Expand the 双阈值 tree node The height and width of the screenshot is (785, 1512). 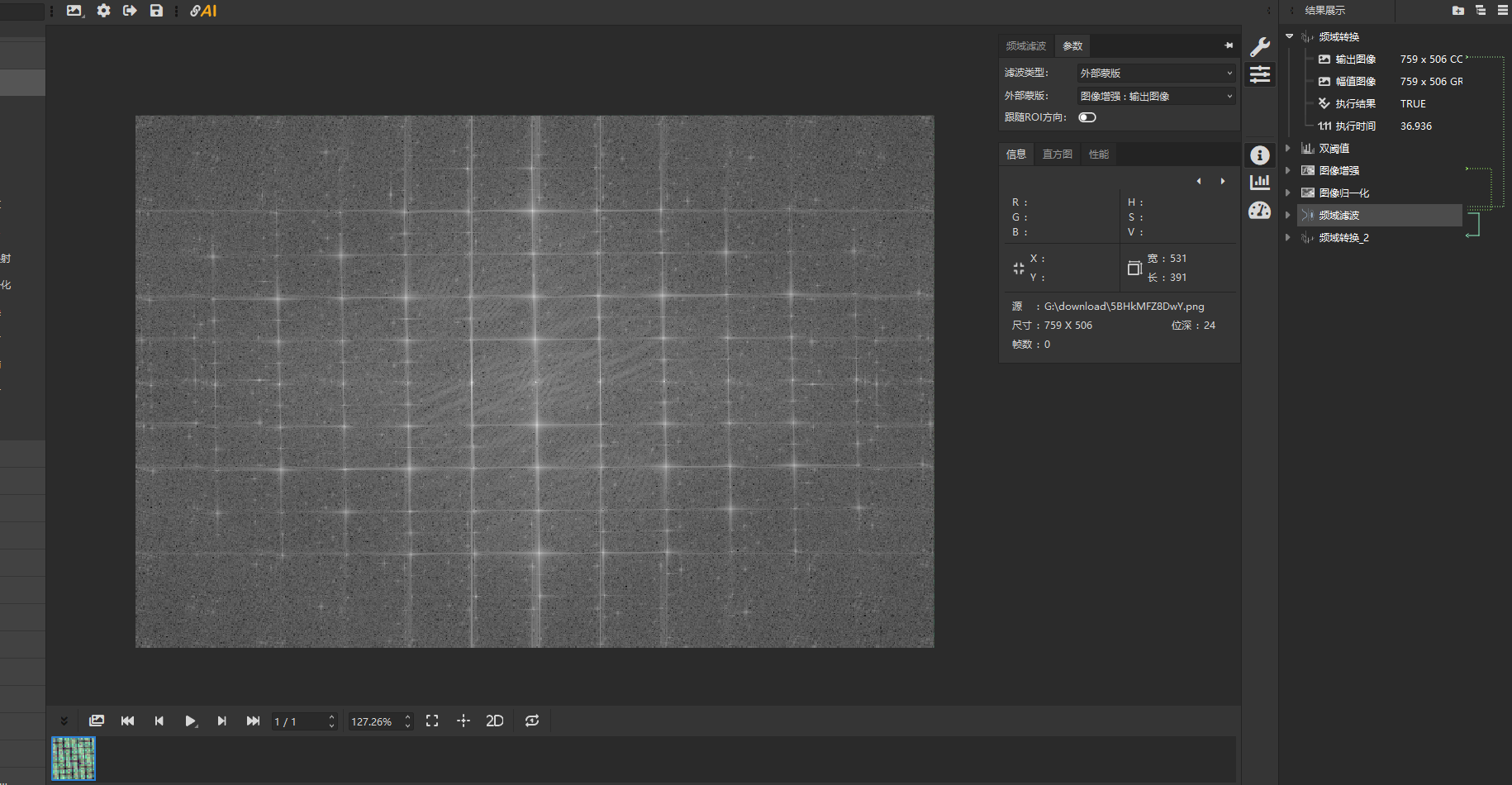point(1288,149)
